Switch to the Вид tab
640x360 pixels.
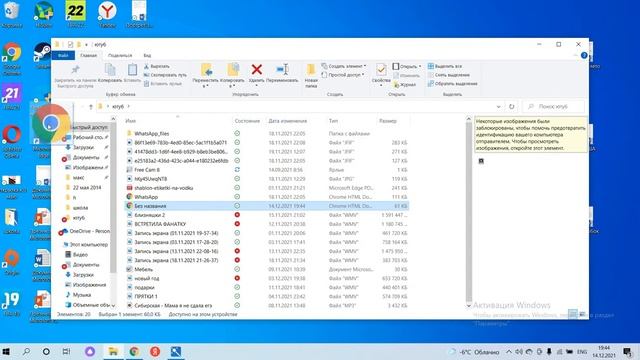pyautogui.click(x=147, y=55)
